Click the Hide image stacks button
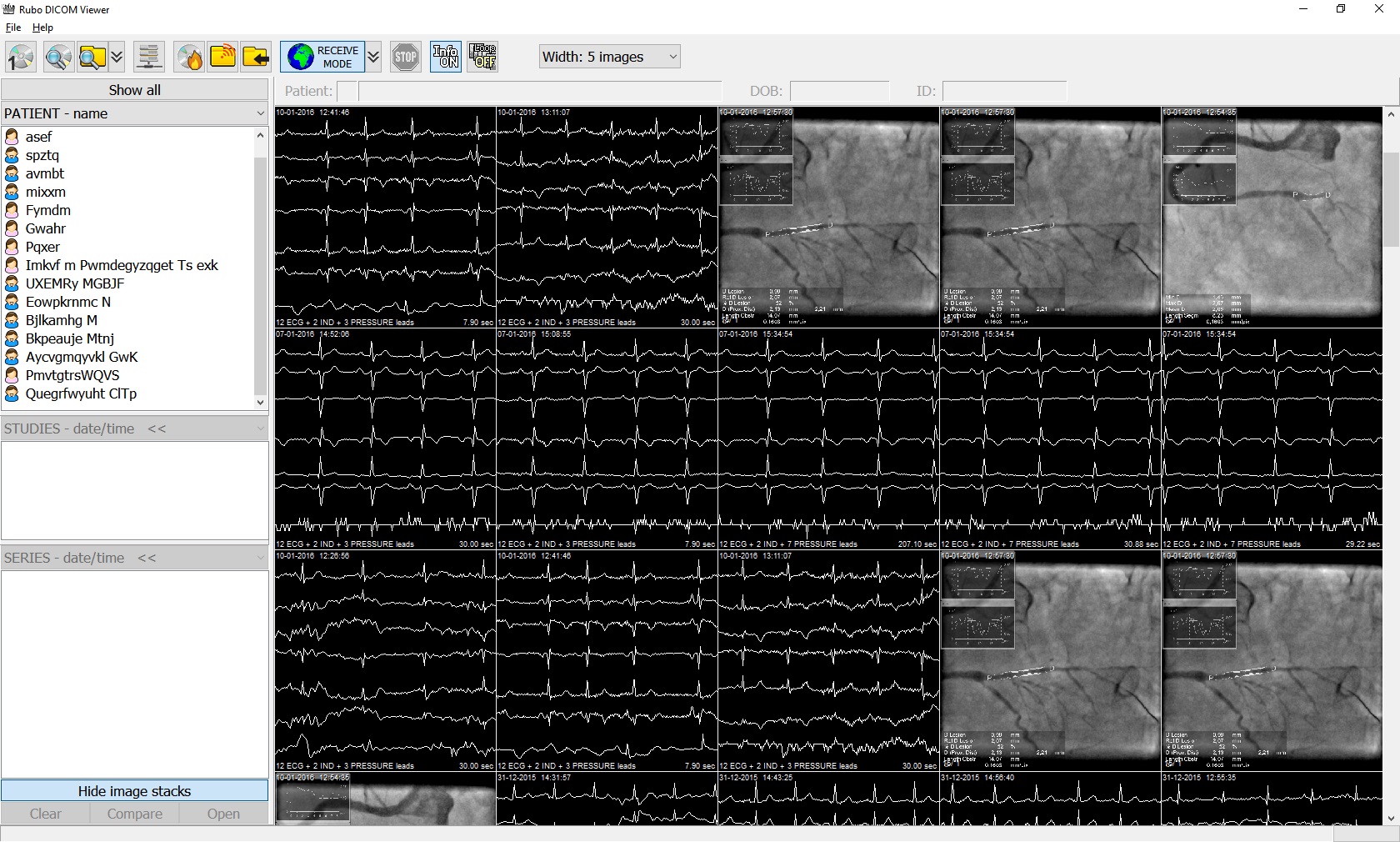This screenshot has height=842, width=1400. (x=135, y=791)
